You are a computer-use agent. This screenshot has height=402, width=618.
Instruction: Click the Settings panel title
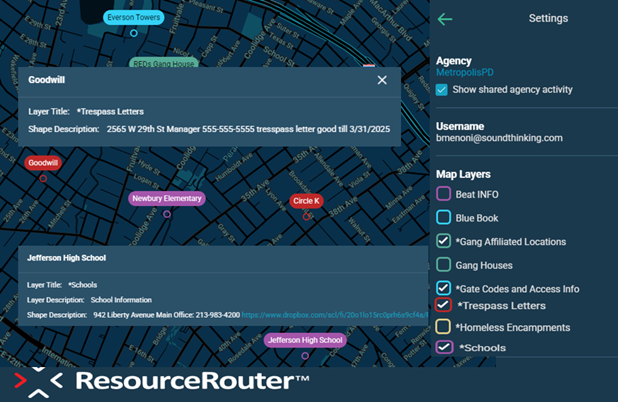548,18
